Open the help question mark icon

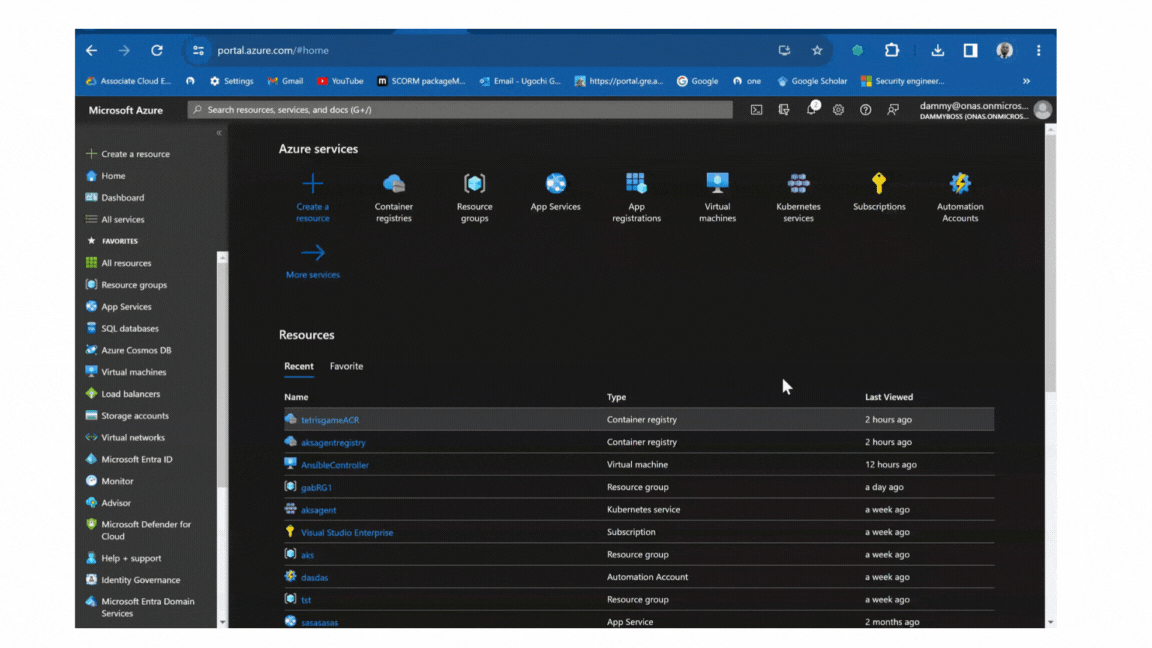pos(865,109)
